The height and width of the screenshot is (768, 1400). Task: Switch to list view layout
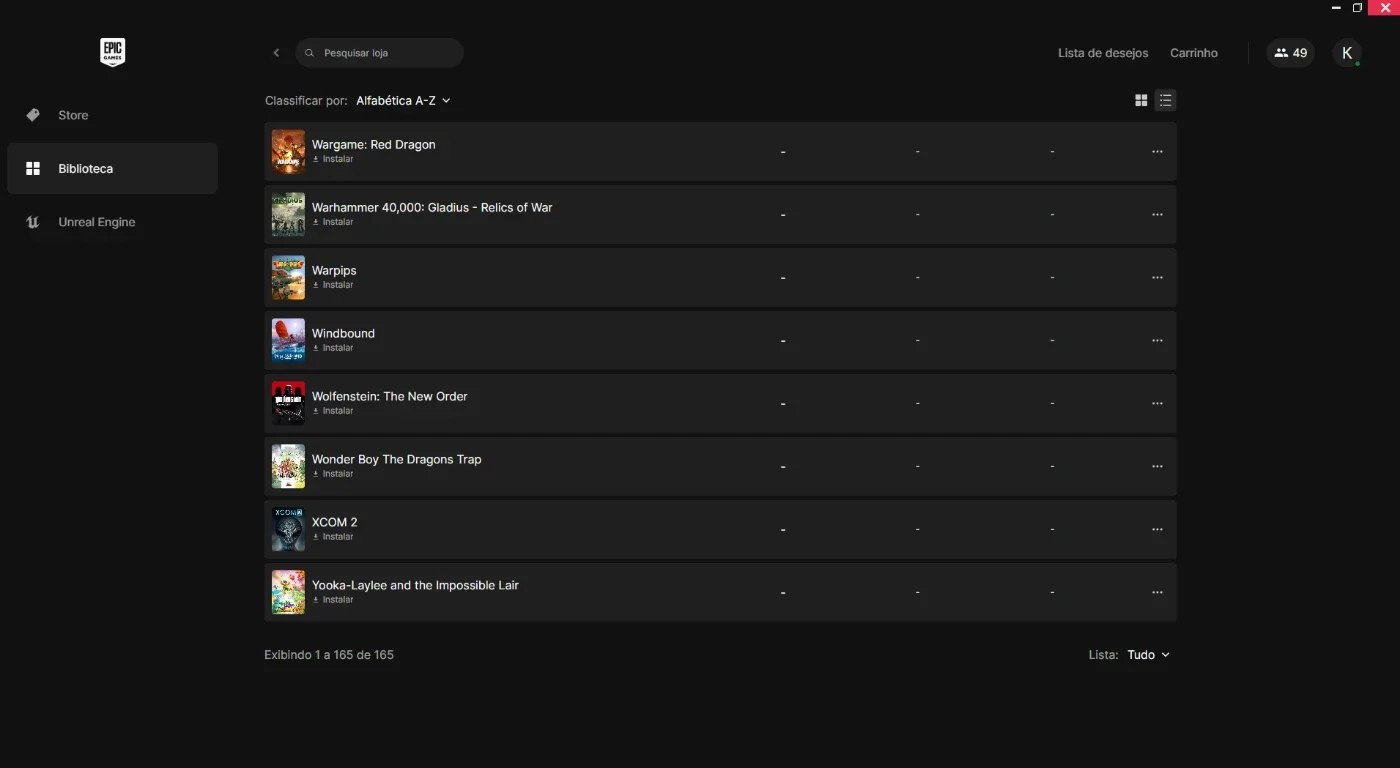1165,100
